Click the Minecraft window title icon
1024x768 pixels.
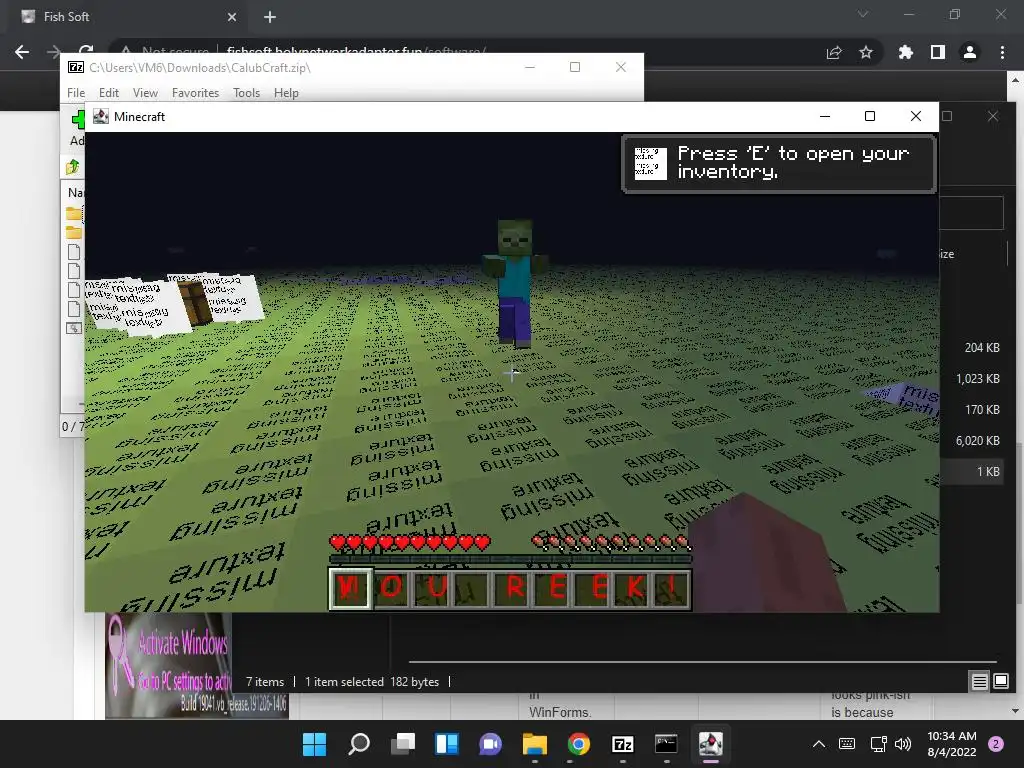[x=101, y=116]
